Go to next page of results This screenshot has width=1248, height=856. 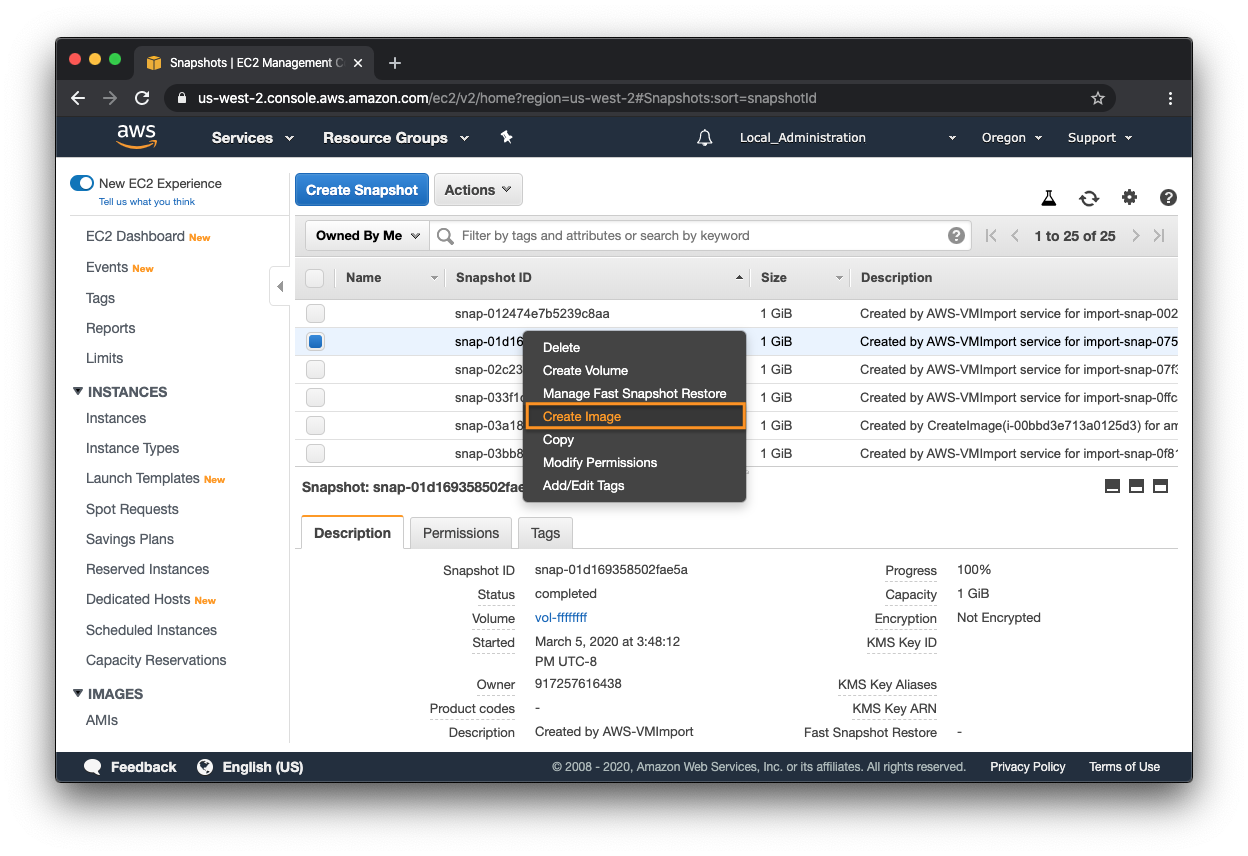(1136, 236)
